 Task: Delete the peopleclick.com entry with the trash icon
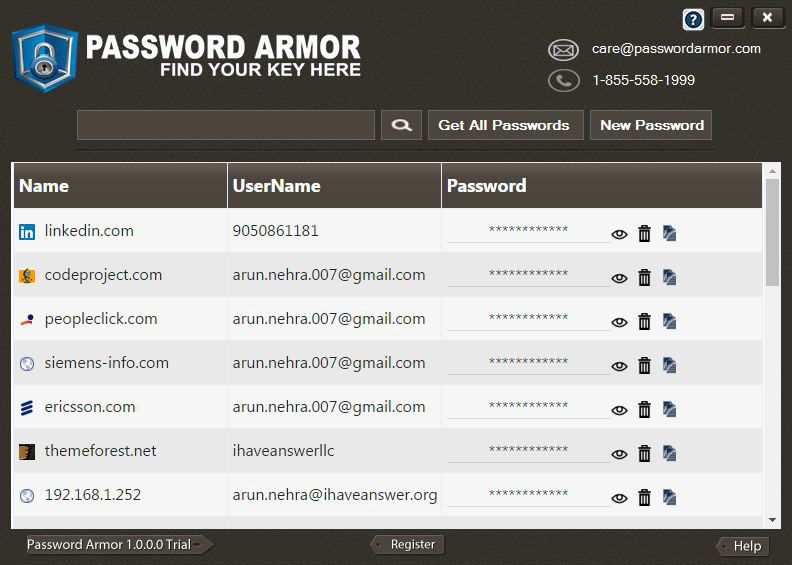tap(644, 321)
